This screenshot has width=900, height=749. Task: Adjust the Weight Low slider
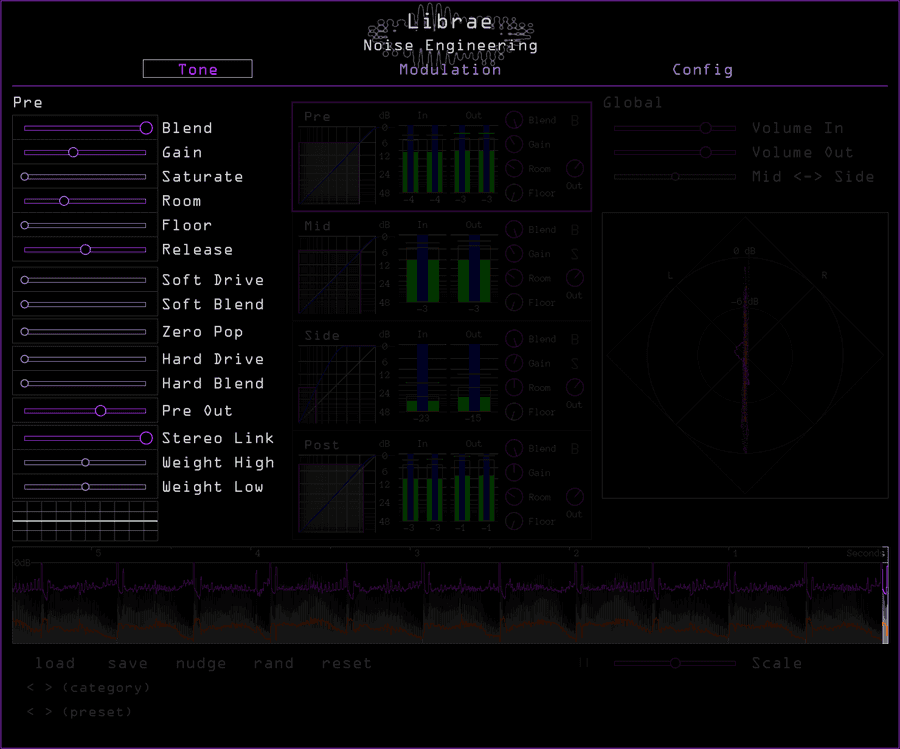(85, 487)
